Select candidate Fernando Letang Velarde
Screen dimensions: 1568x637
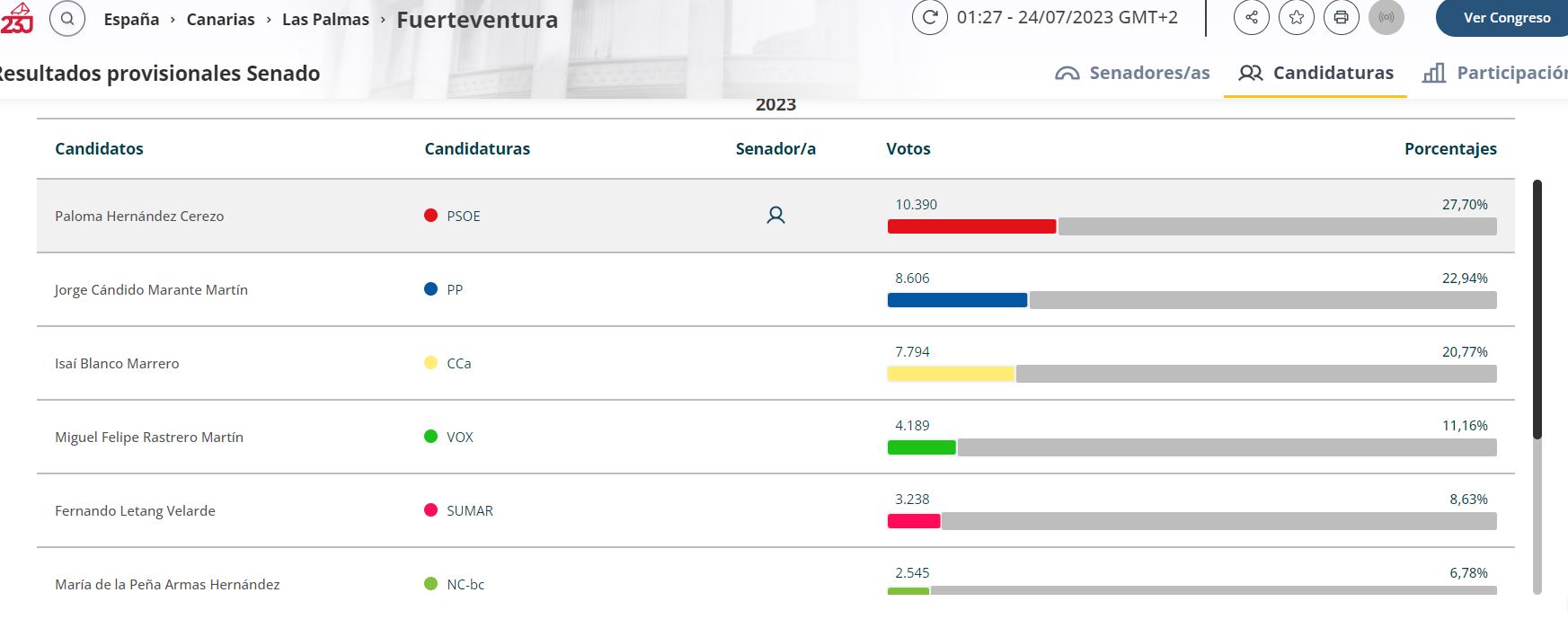pyautogui.click(x=135, y=511)
